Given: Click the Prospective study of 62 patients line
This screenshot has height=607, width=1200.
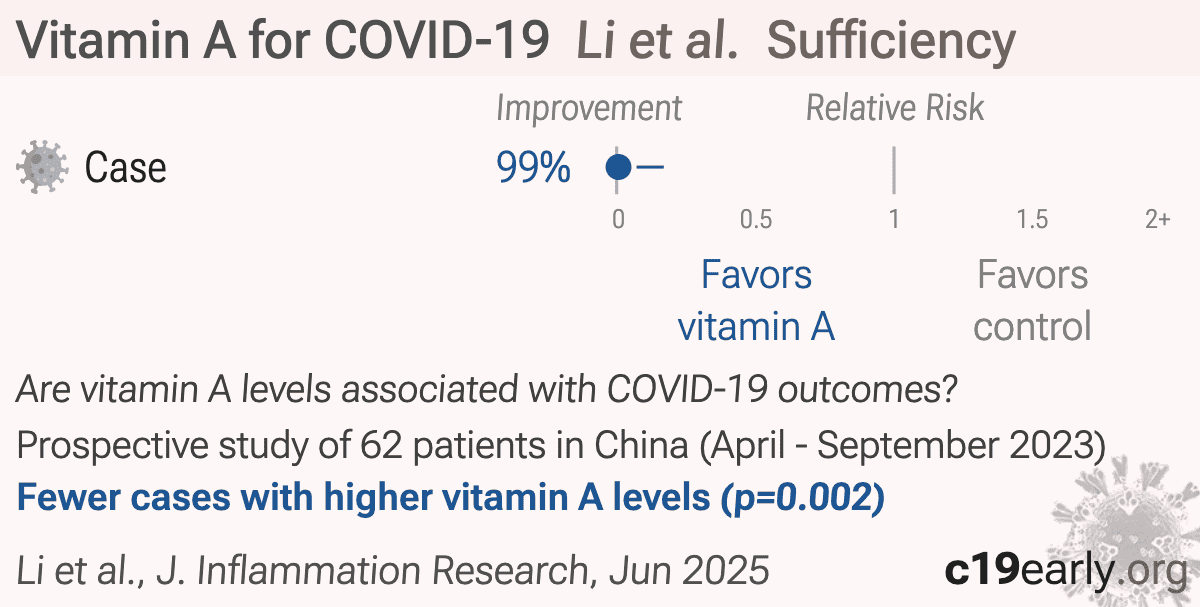Looking at the screenshot, I should click(561, 445).
